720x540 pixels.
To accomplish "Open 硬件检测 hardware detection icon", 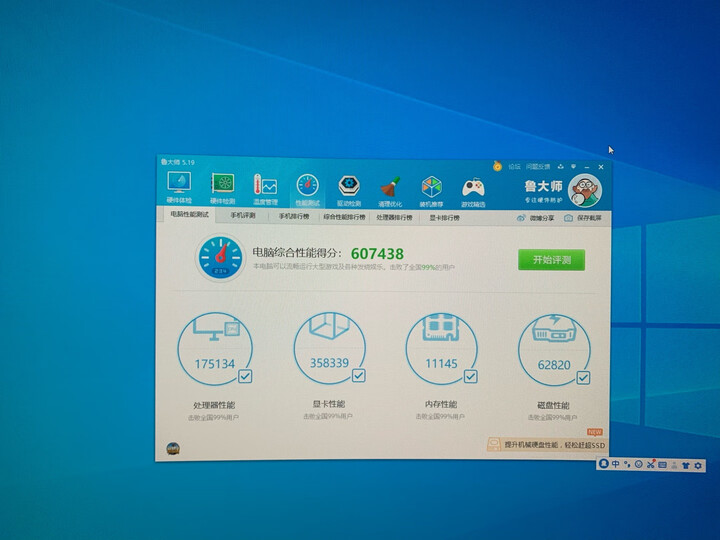I will [x=222, y=188].
